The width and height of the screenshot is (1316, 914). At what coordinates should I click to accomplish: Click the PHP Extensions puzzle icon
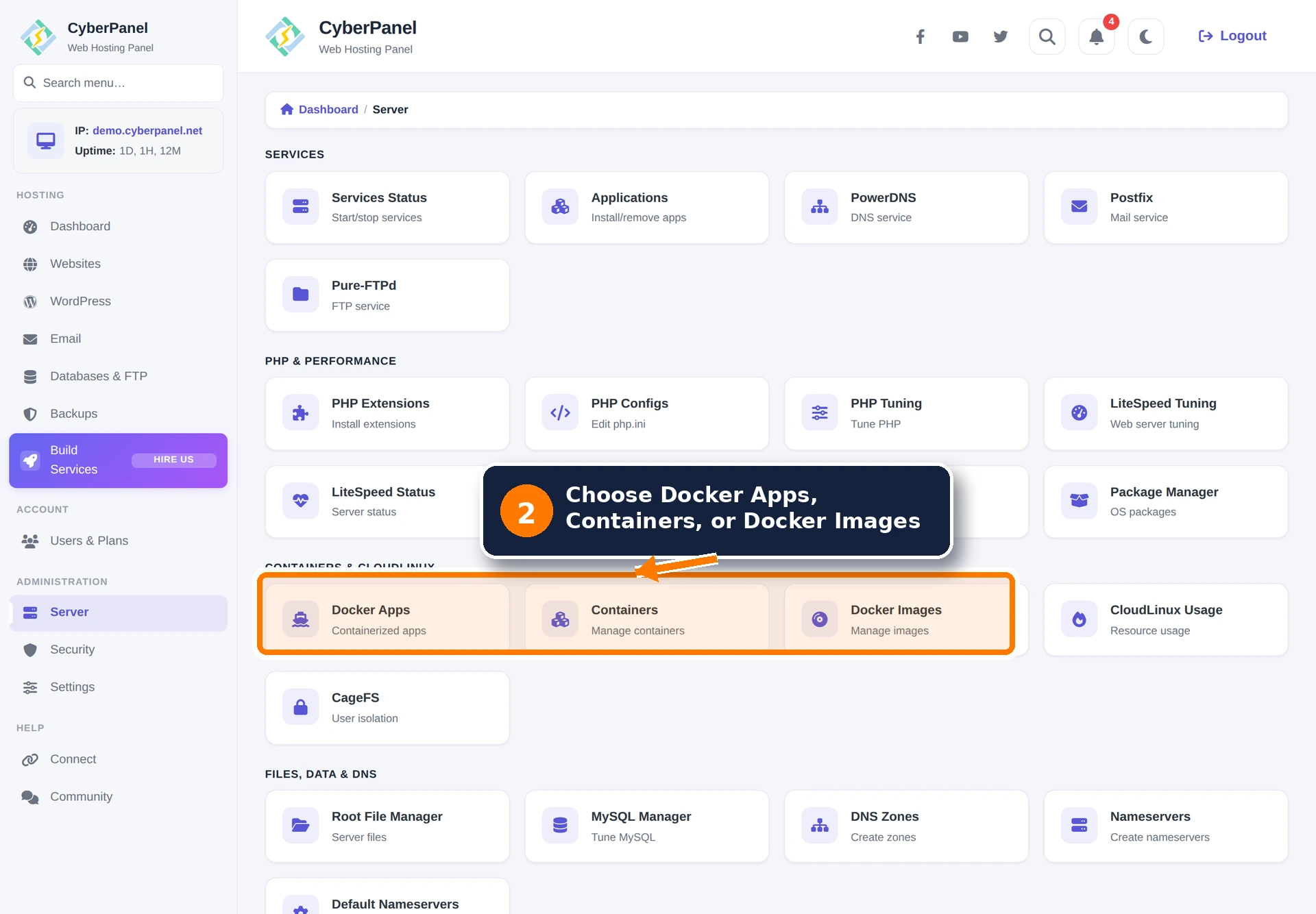pyautogui.click(x=300, y=412)
